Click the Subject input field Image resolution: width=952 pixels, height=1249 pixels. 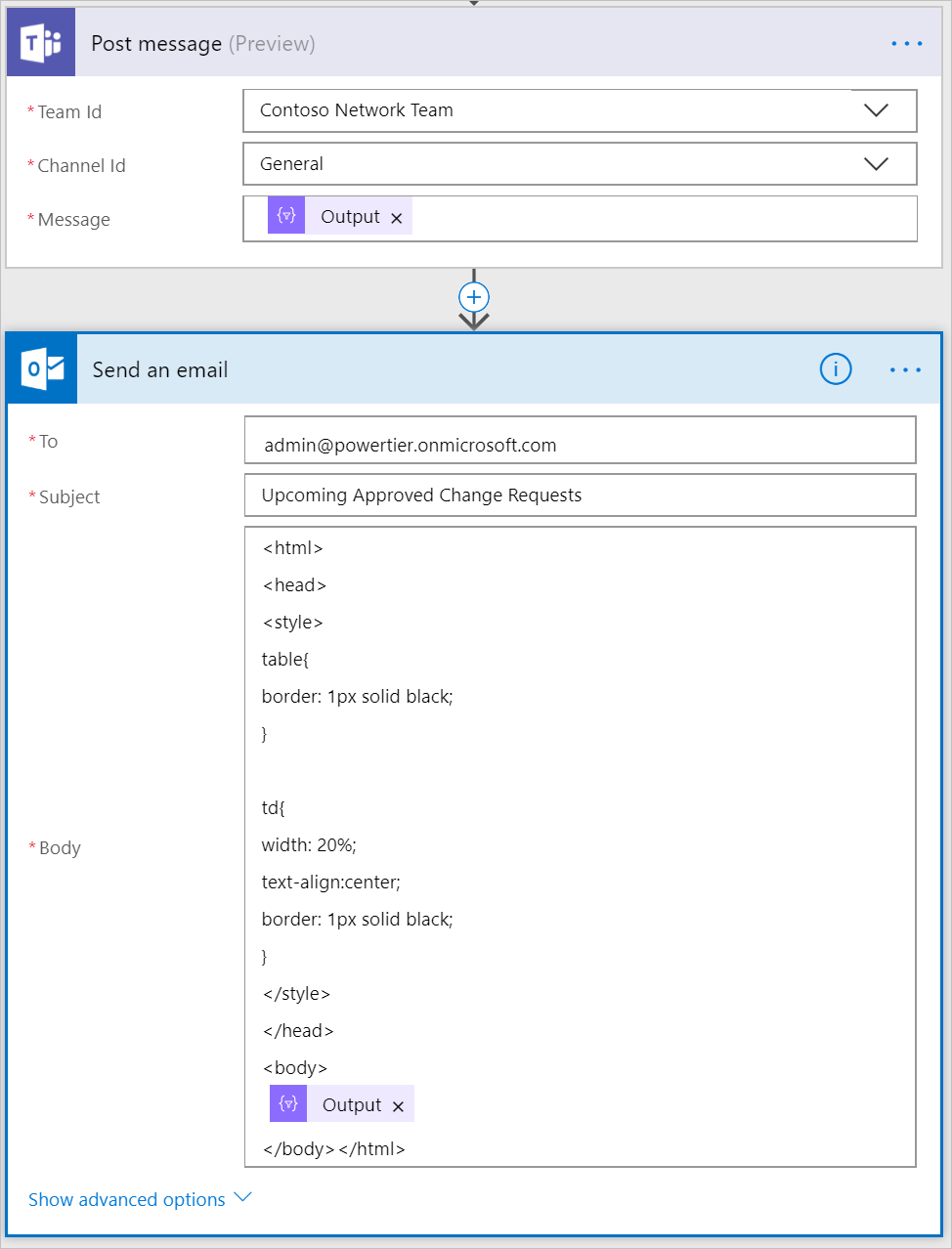[x=580, y=495]
